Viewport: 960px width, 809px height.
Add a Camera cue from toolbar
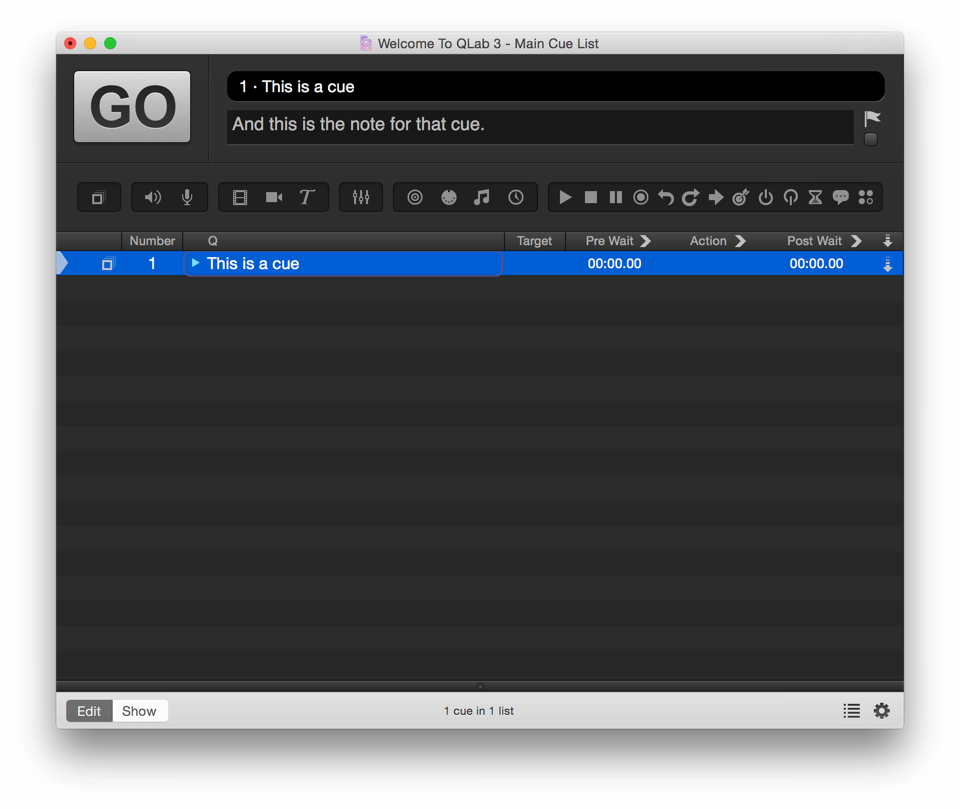274,198
